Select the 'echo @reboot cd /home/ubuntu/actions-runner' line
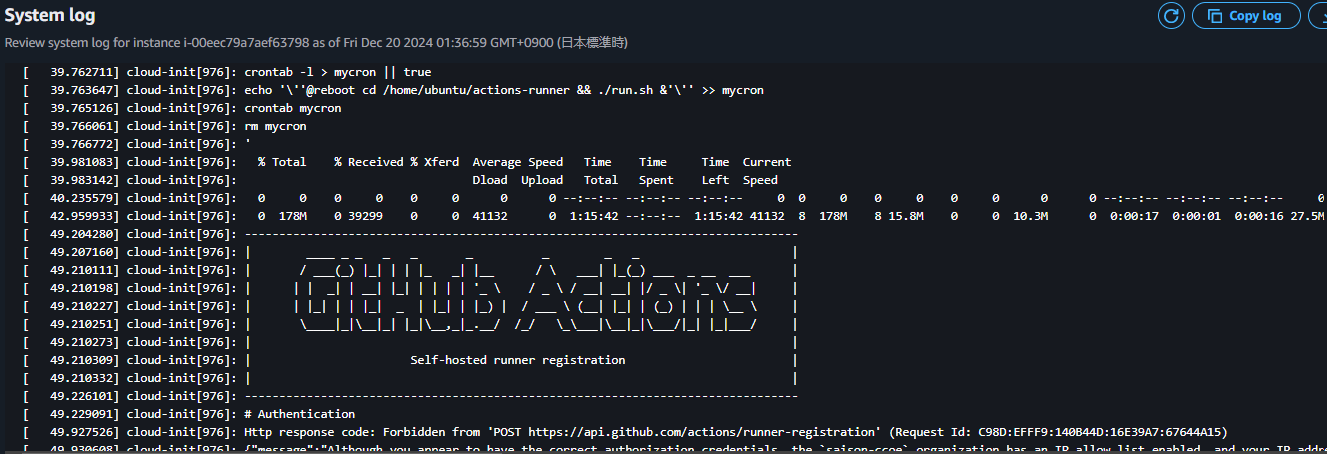The image size is (1327, 454). point(392,90)
